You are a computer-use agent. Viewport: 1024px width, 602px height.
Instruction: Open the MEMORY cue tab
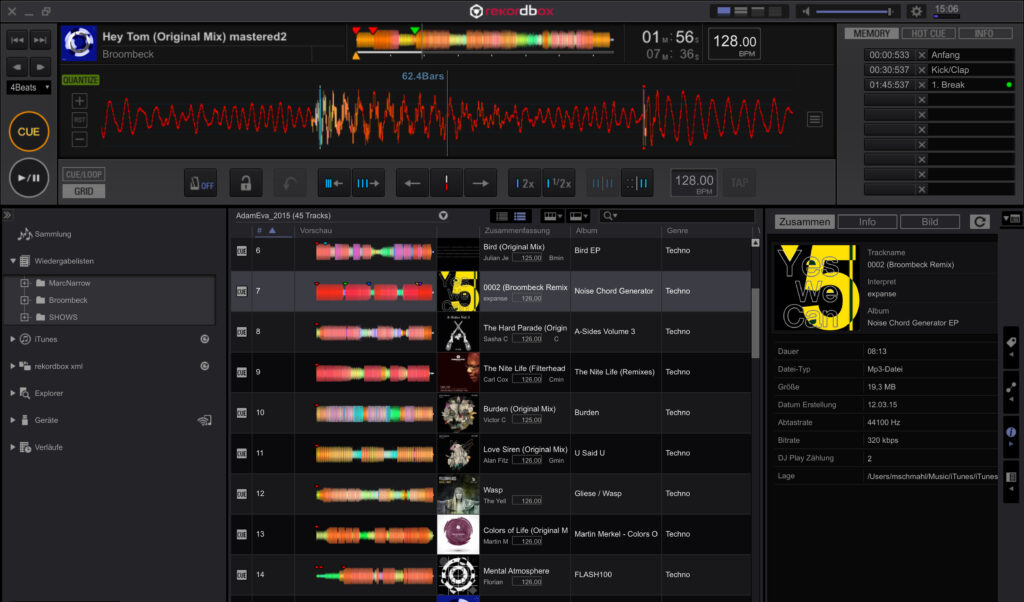click(871, 33)
